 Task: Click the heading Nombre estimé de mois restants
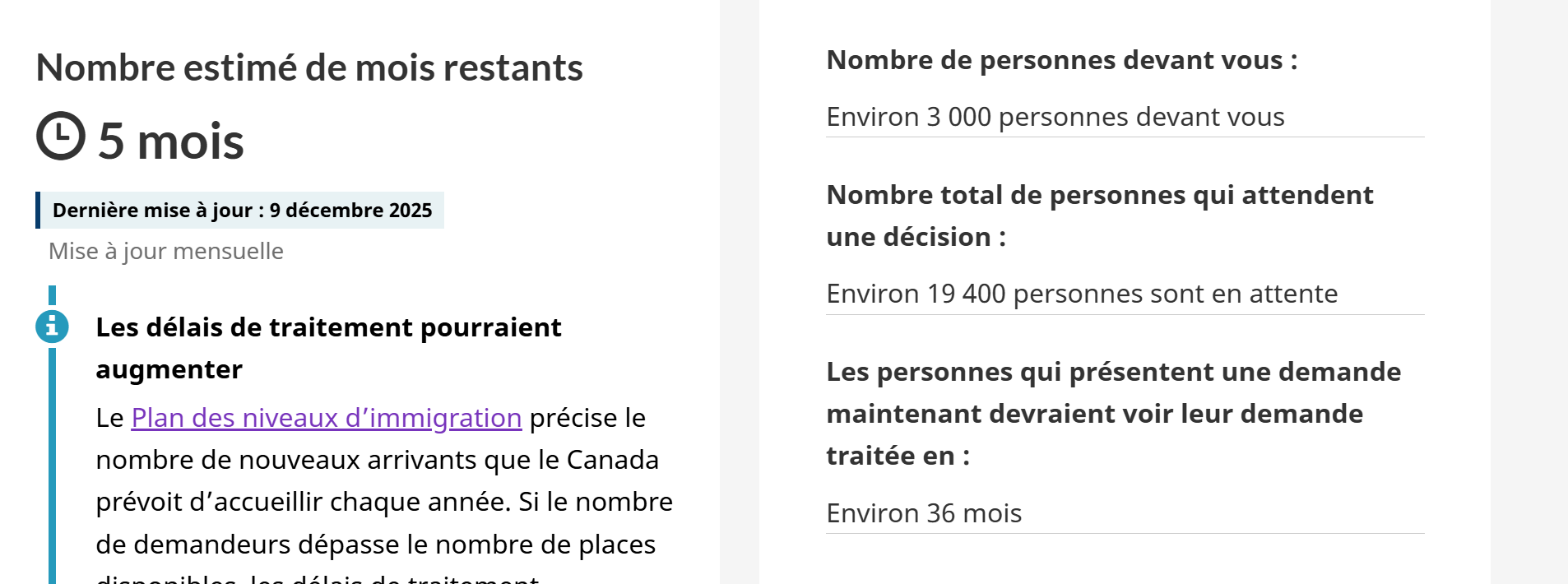pos(309,67)
